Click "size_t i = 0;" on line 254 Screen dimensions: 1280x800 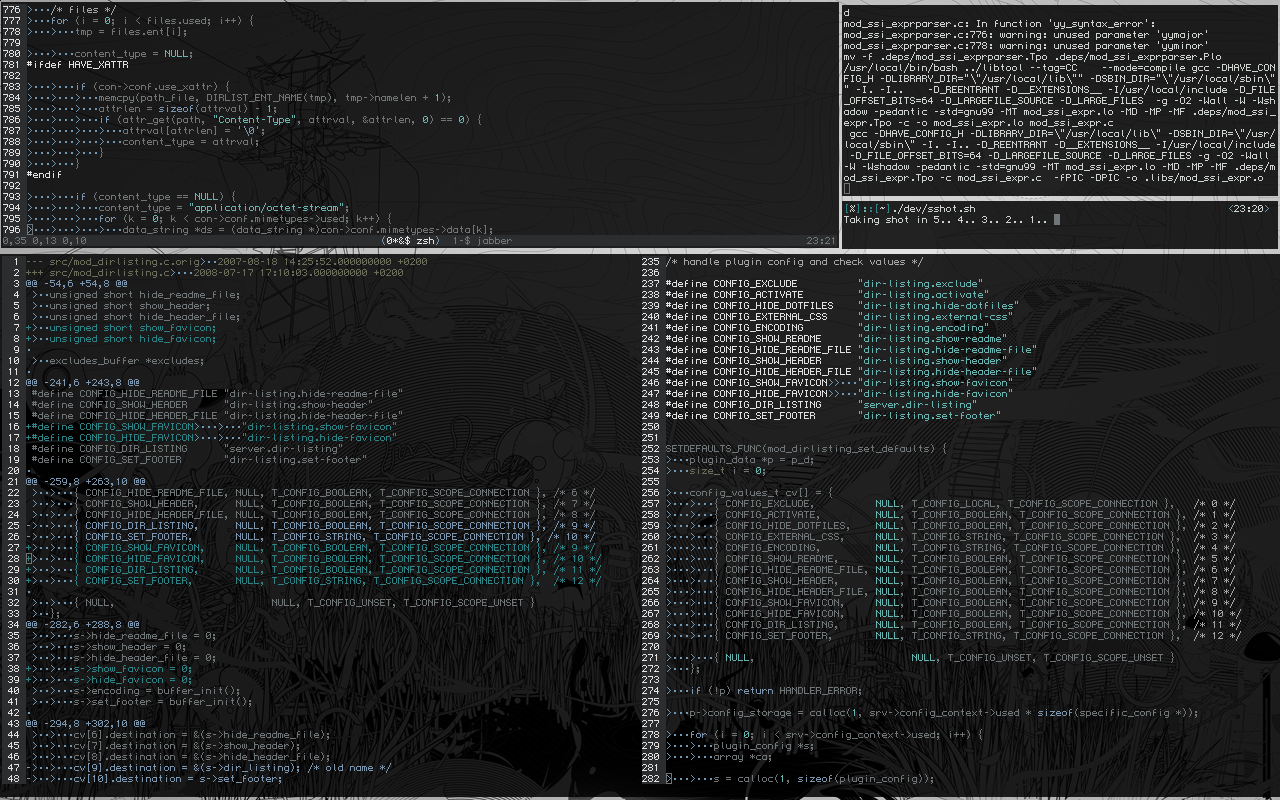point(729,471)
